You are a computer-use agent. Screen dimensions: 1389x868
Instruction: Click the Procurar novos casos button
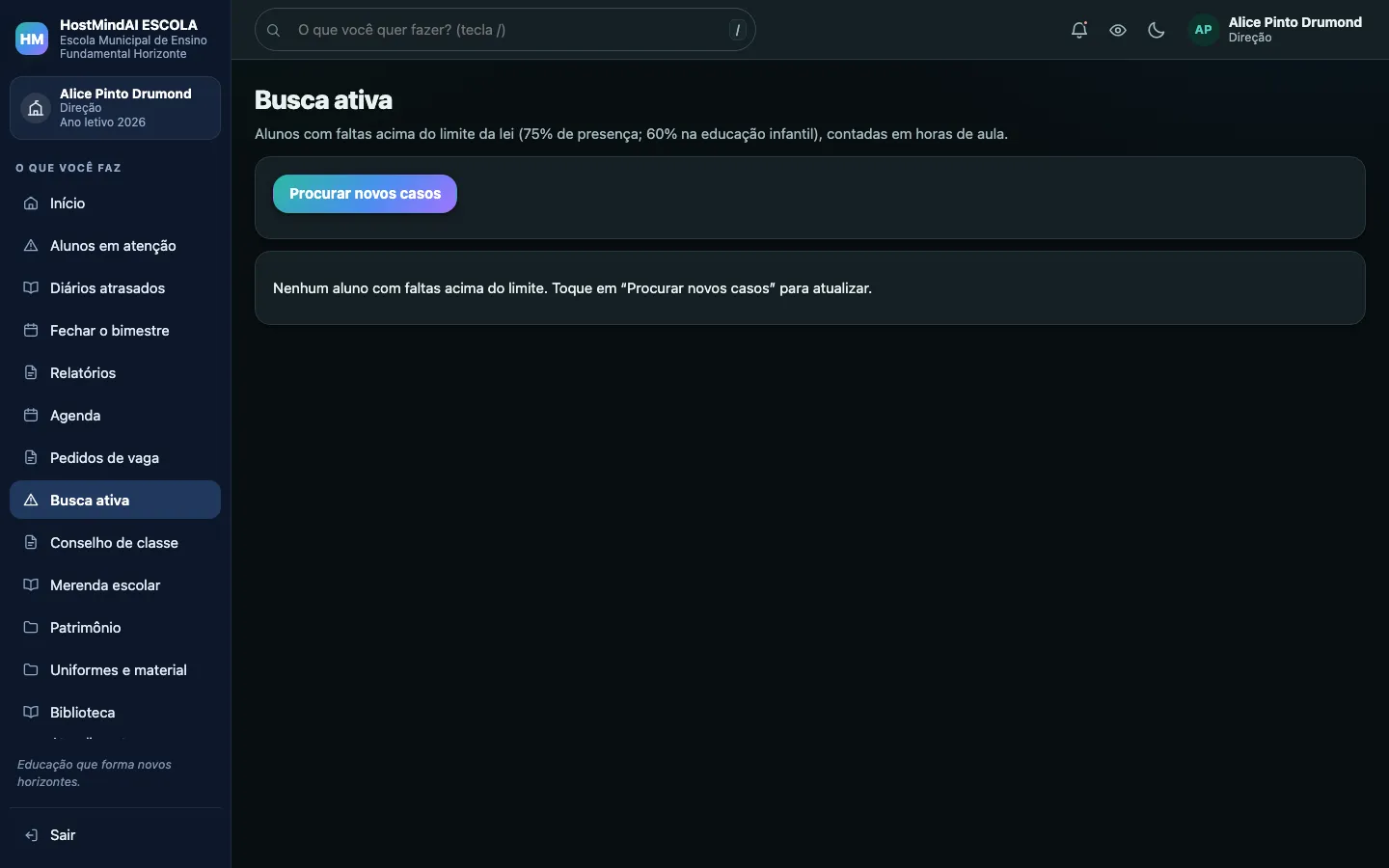(x=365, y=194)
